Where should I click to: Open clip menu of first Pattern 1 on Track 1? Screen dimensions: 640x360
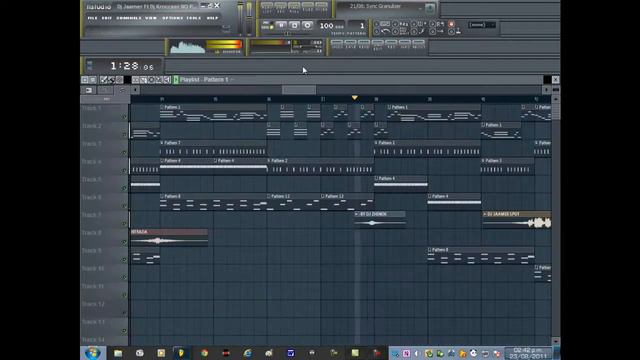coord(162,107)
